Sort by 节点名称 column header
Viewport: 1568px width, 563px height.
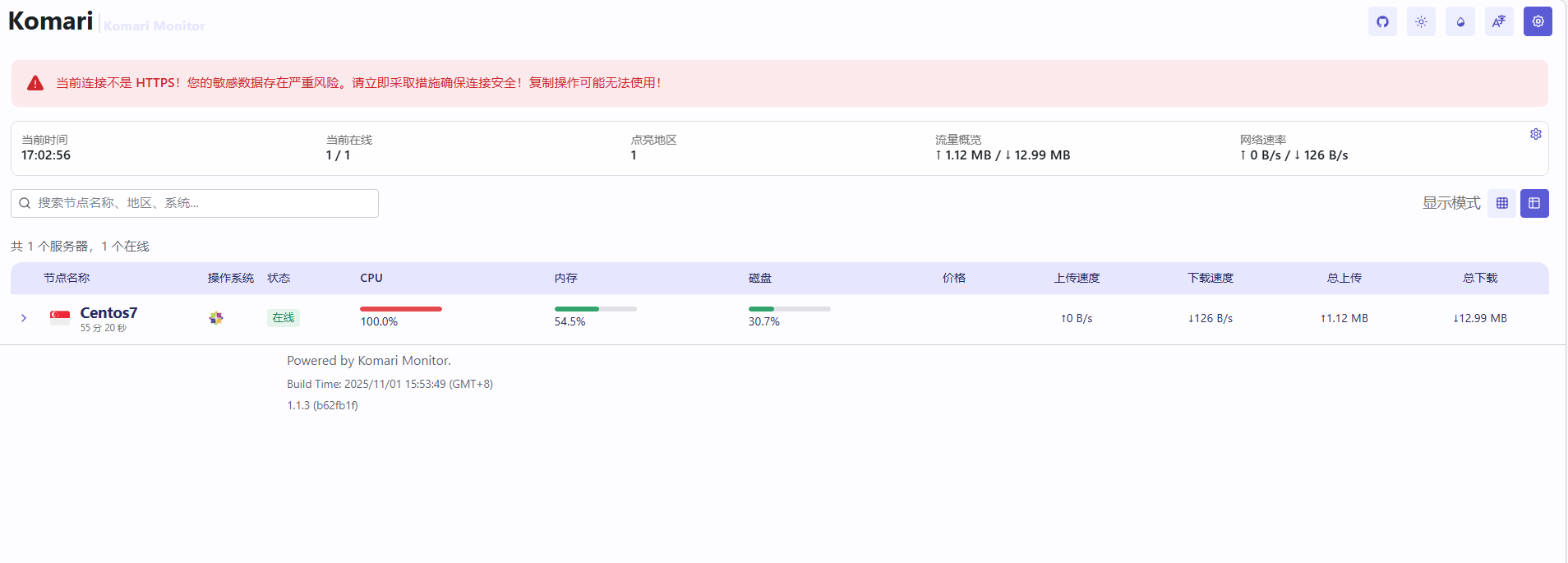point(67,278)
